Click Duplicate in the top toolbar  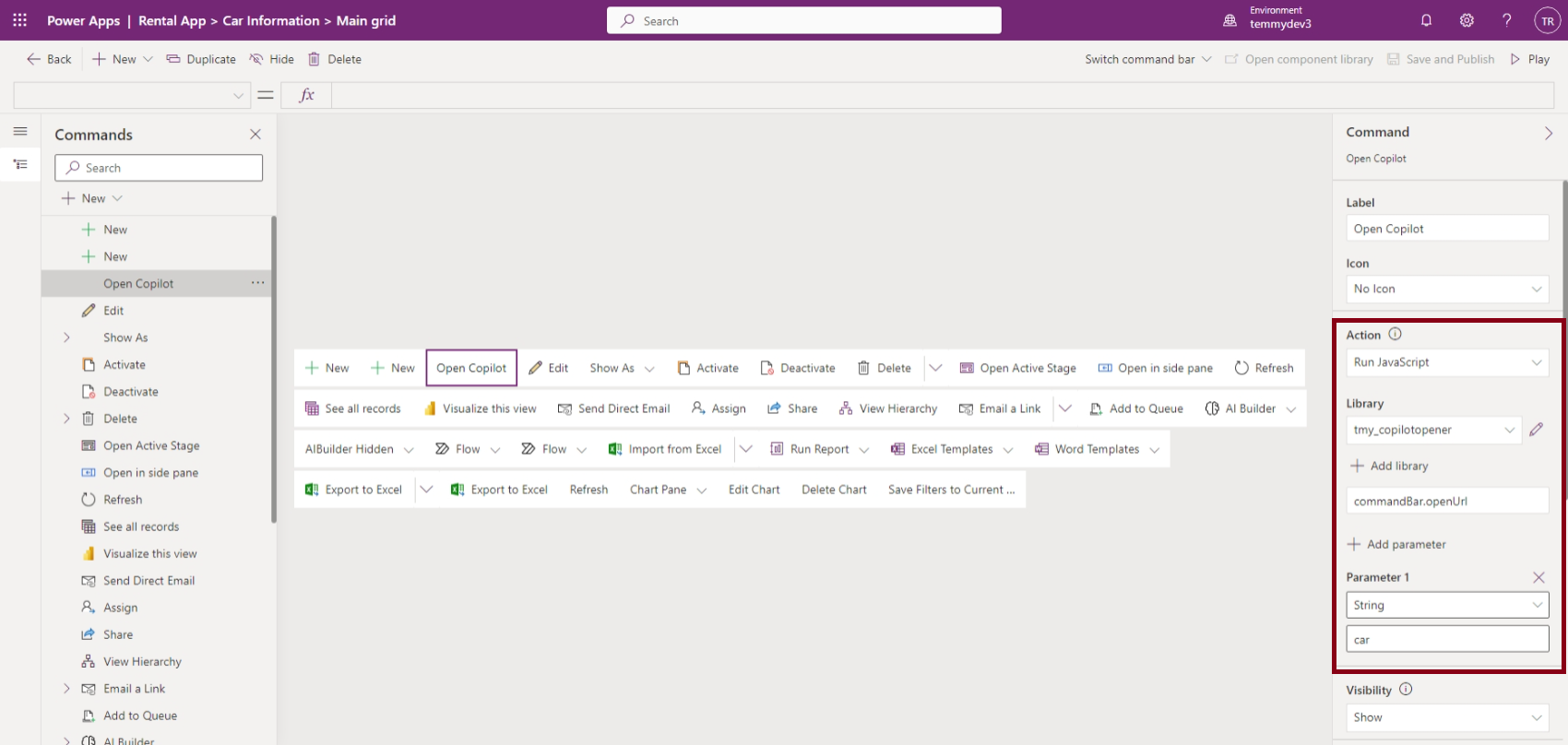click(x=201, y=59)
